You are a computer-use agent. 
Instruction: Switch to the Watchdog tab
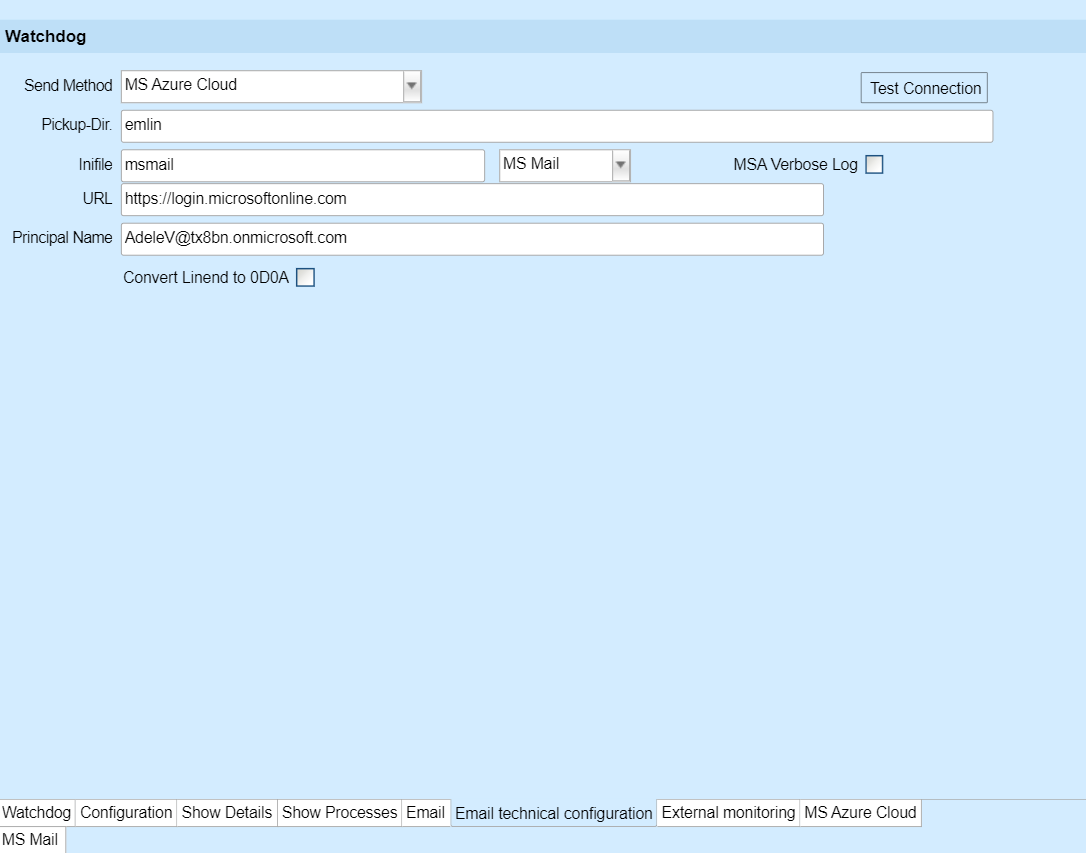pos(37,812)
